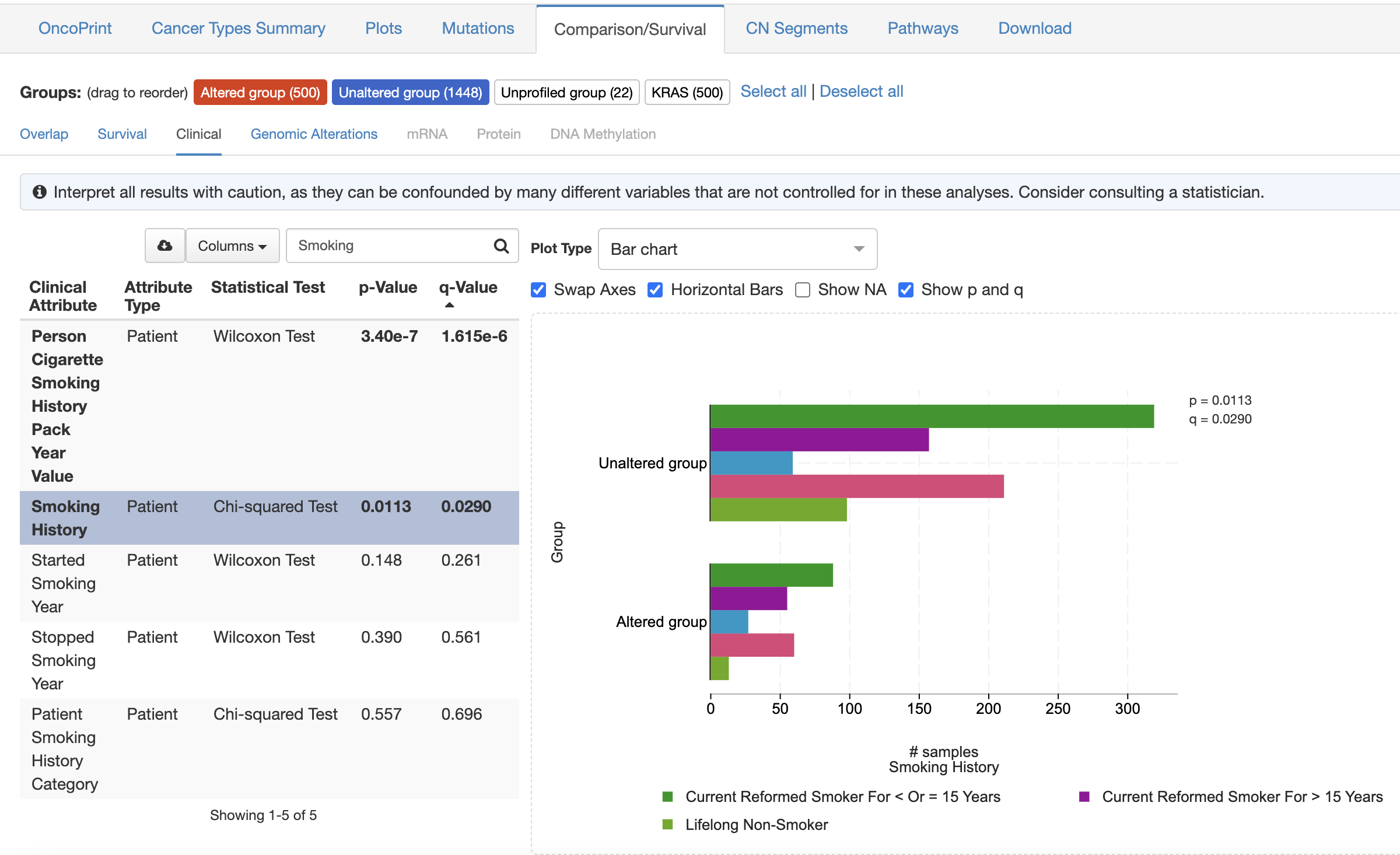Sort by the p-Value column header
Image resolution: width=1400 pixels, height=855 pixels.
pyautogui.click(x=388, y=288)
